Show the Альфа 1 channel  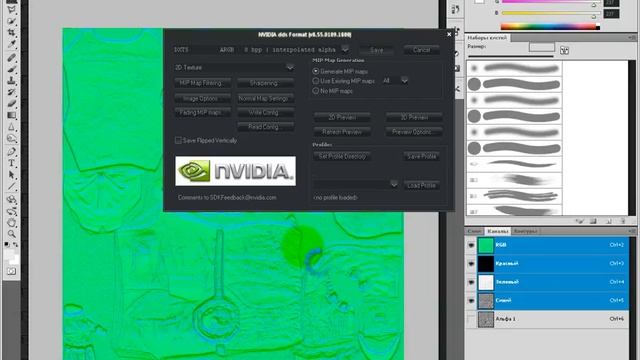coord(471,319)
